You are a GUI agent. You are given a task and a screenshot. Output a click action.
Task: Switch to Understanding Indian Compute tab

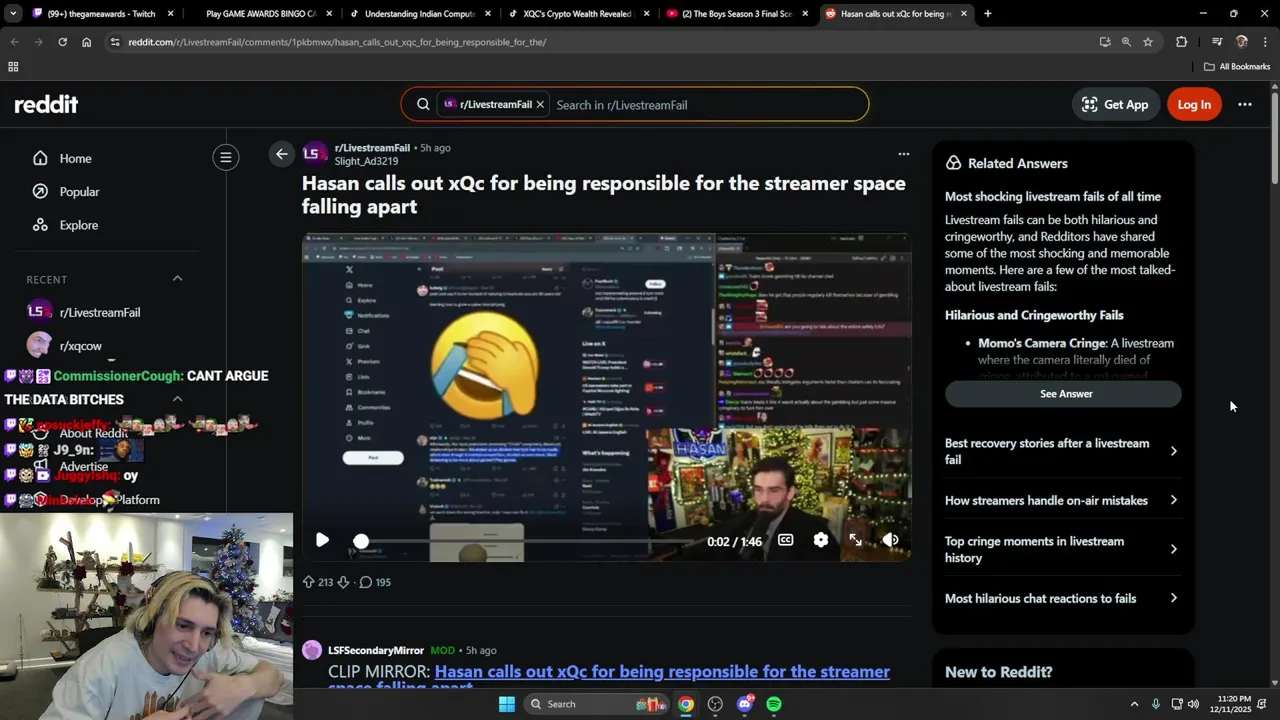(420, 14)
